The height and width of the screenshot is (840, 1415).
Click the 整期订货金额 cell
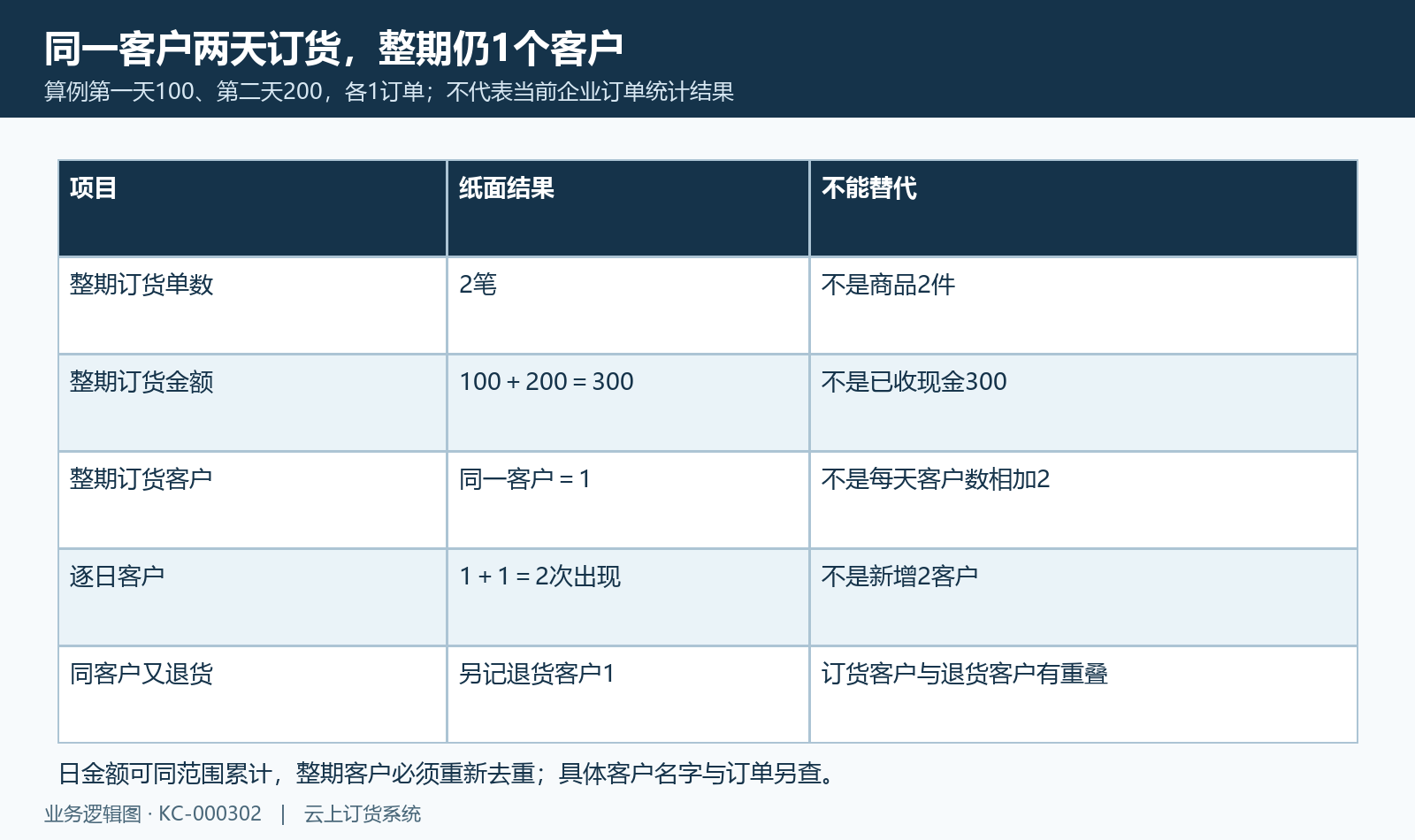point(253,403)
